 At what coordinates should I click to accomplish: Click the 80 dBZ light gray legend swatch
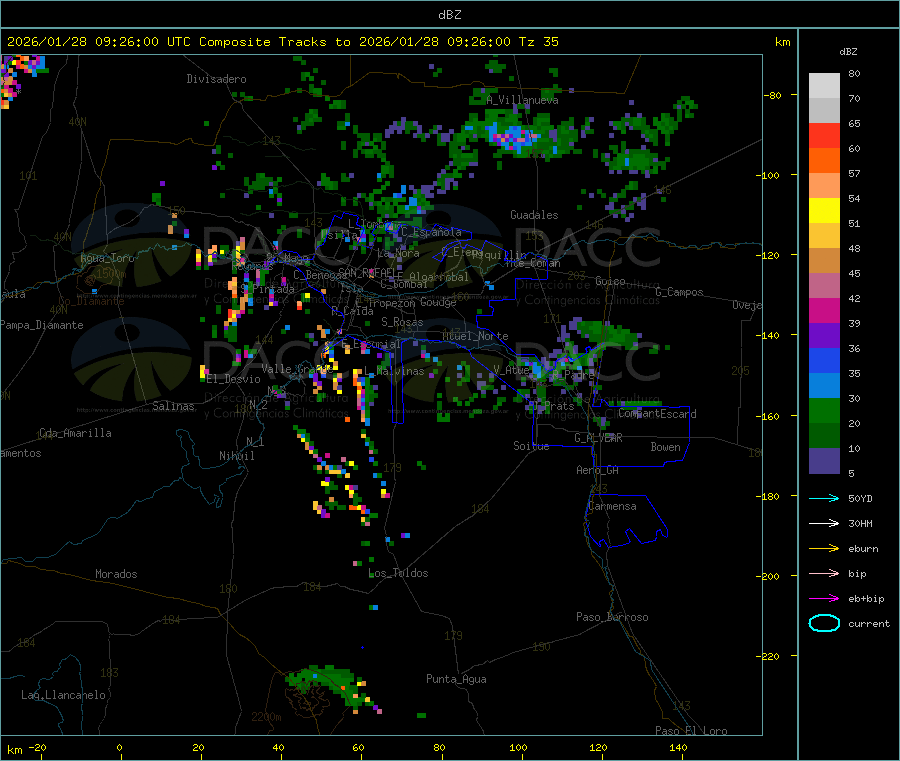[x=824, y=86]
